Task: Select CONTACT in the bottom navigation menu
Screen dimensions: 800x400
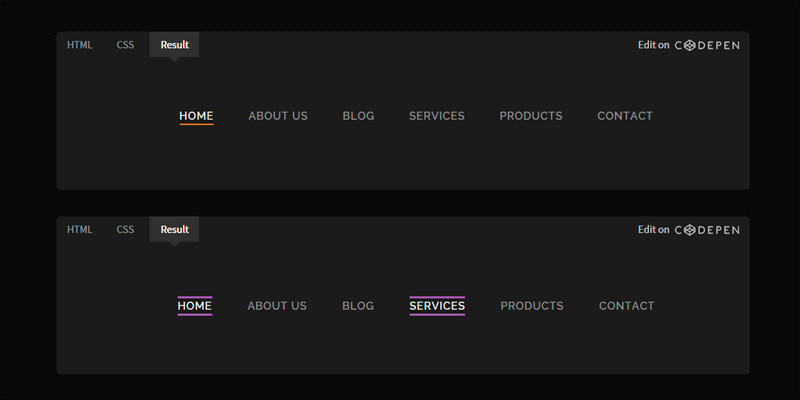Action: click(626, 306)
